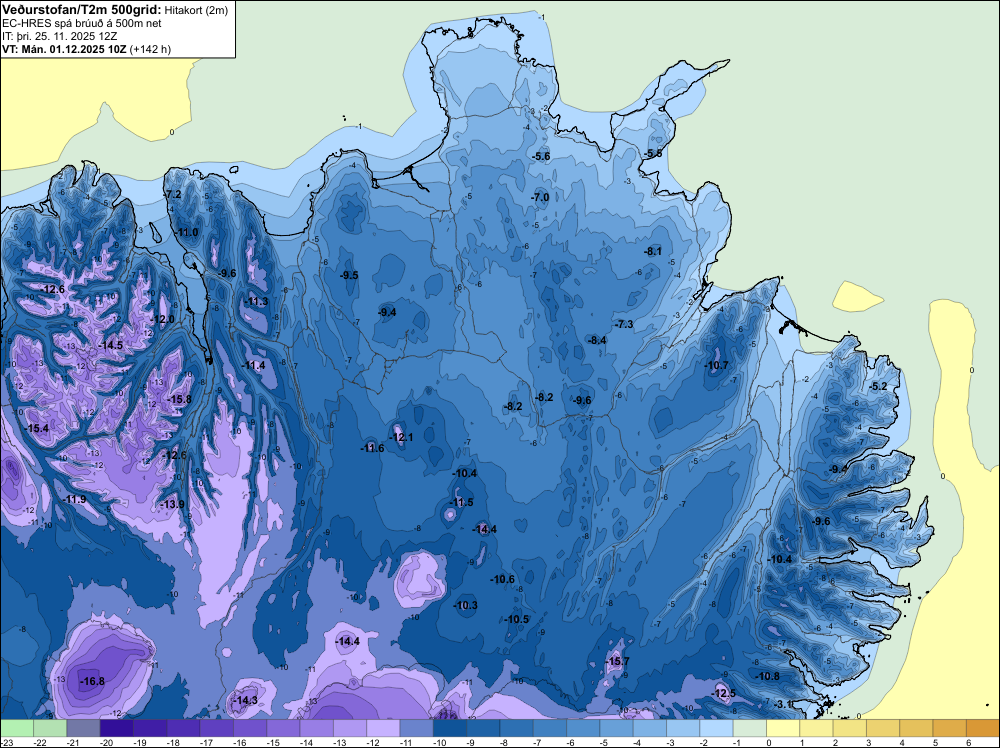Click the -10.5 temperature value
This screenshot has width=1000, height=748.
(x=517, y=619)
